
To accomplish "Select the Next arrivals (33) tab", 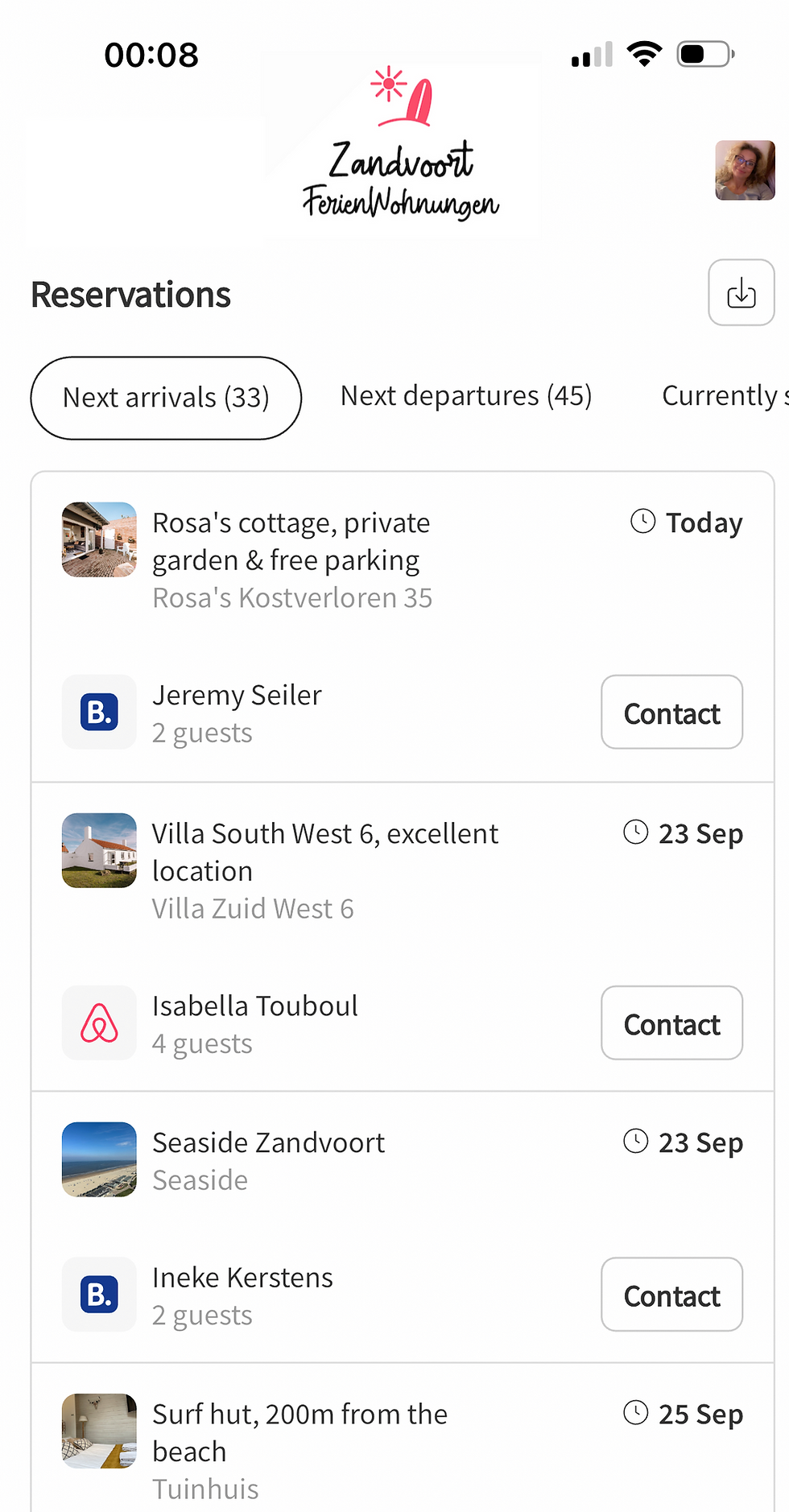I will pyautogui.click(x=166, y=398).
